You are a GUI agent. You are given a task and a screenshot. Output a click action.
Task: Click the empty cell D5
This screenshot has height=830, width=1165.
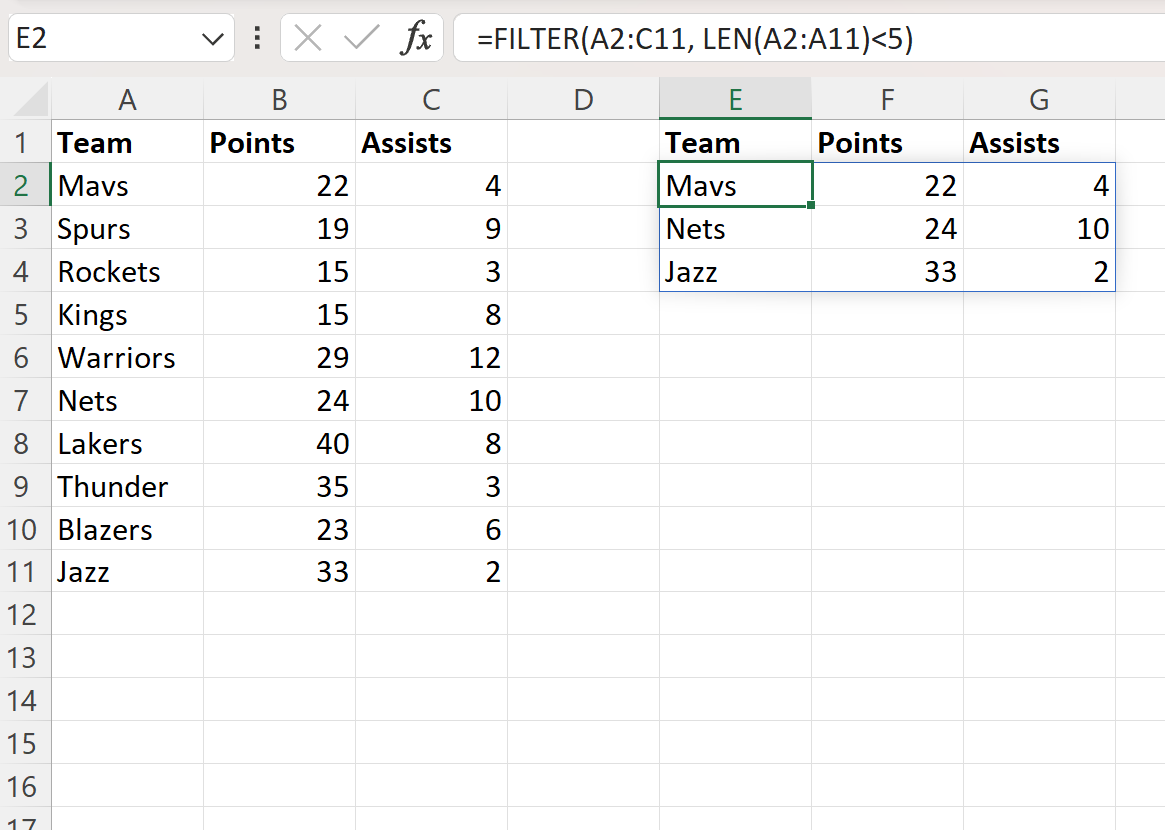[583, 314]
